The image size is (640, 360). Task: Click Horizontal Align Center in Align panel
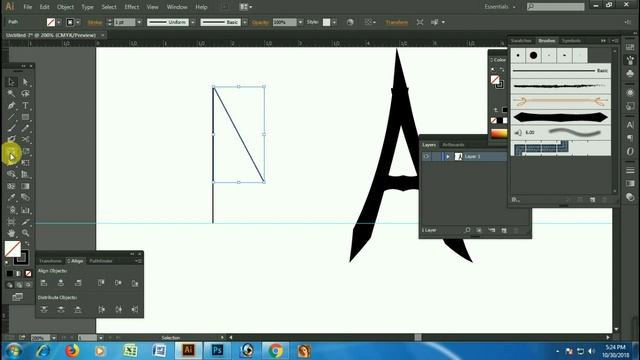(61, 283)
